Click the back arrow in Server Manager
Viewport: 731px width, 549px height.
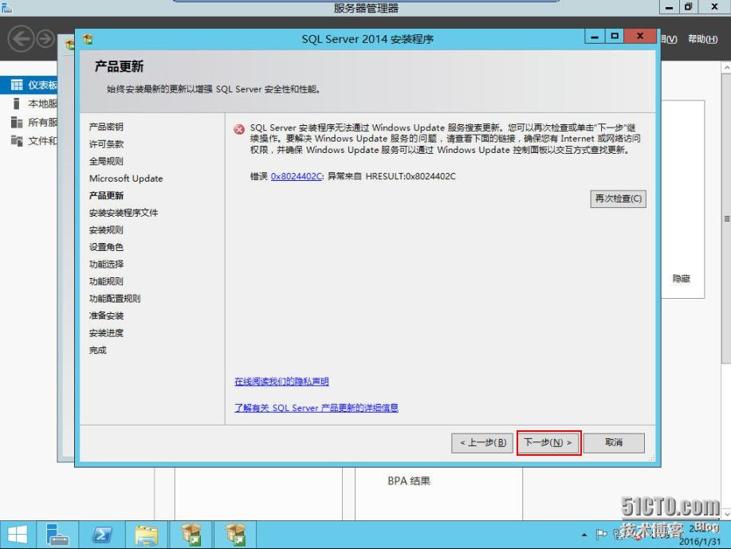pos(21,39)
